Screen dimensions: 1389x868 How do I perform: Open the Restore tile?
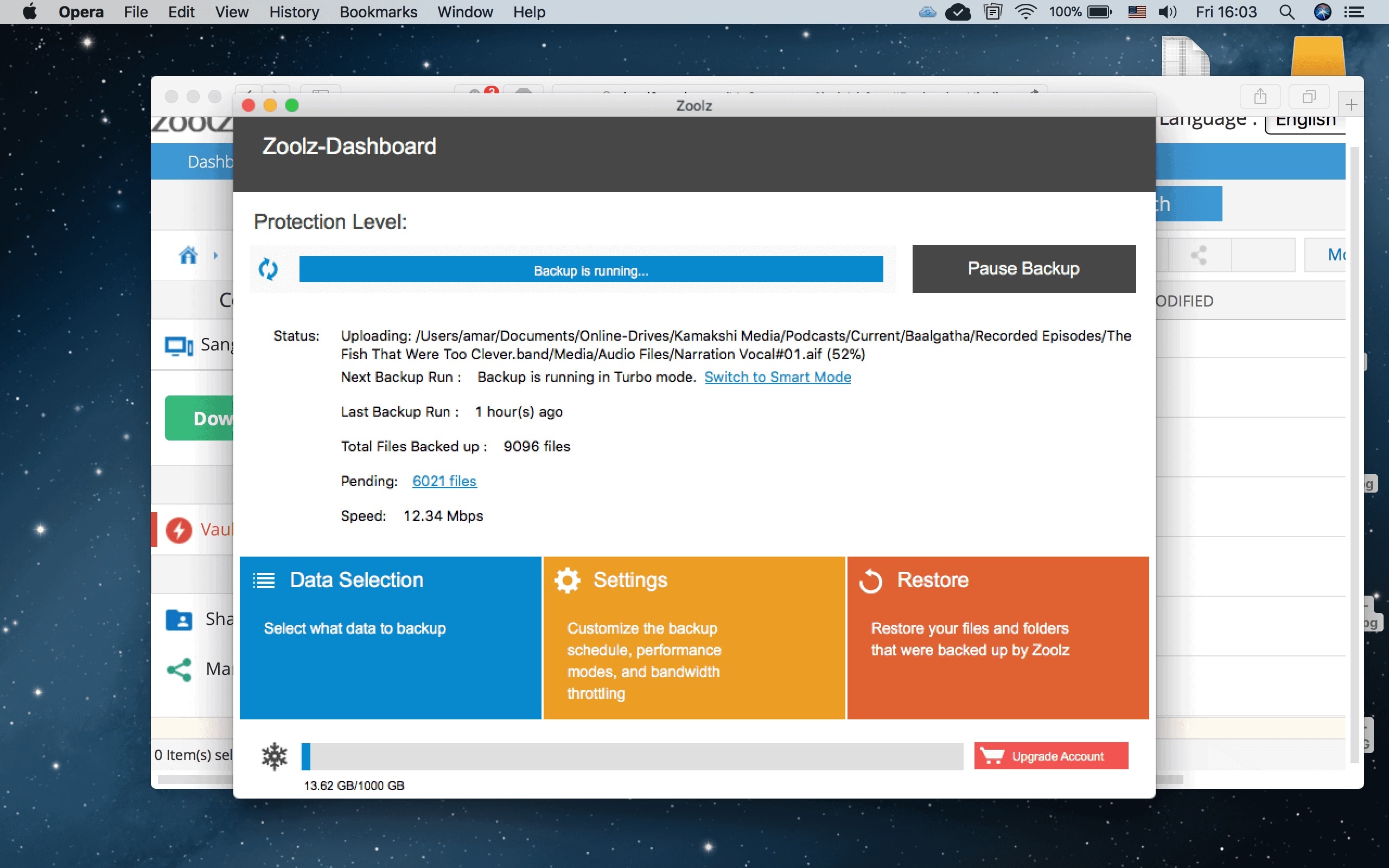click(x=998, y=637)
